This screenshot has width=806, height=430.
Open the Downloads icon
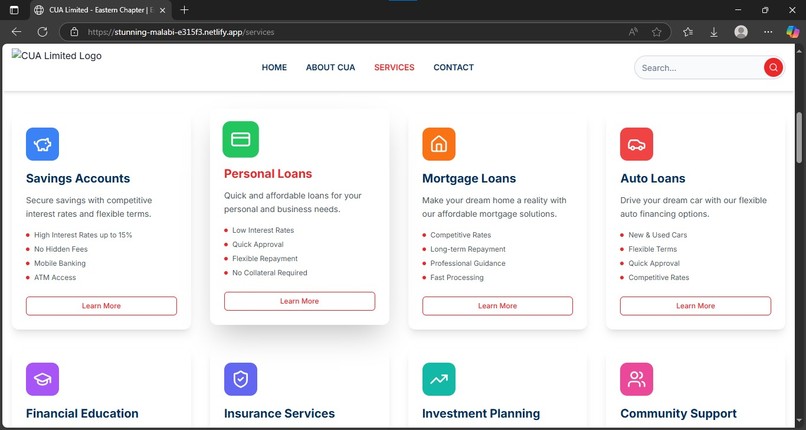pos(713,32)
